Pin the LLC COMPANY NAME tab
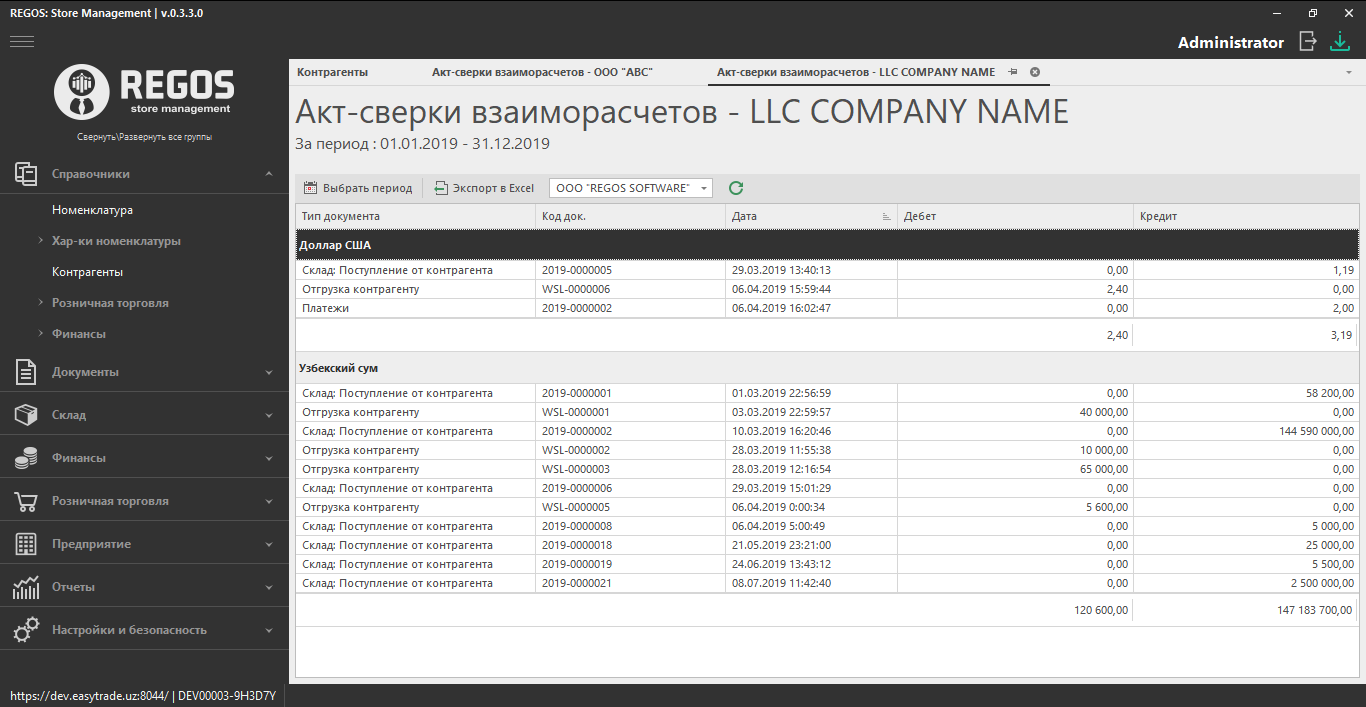The width and height of the screenshot is (1366, 707). click(x=1013, y=72)
